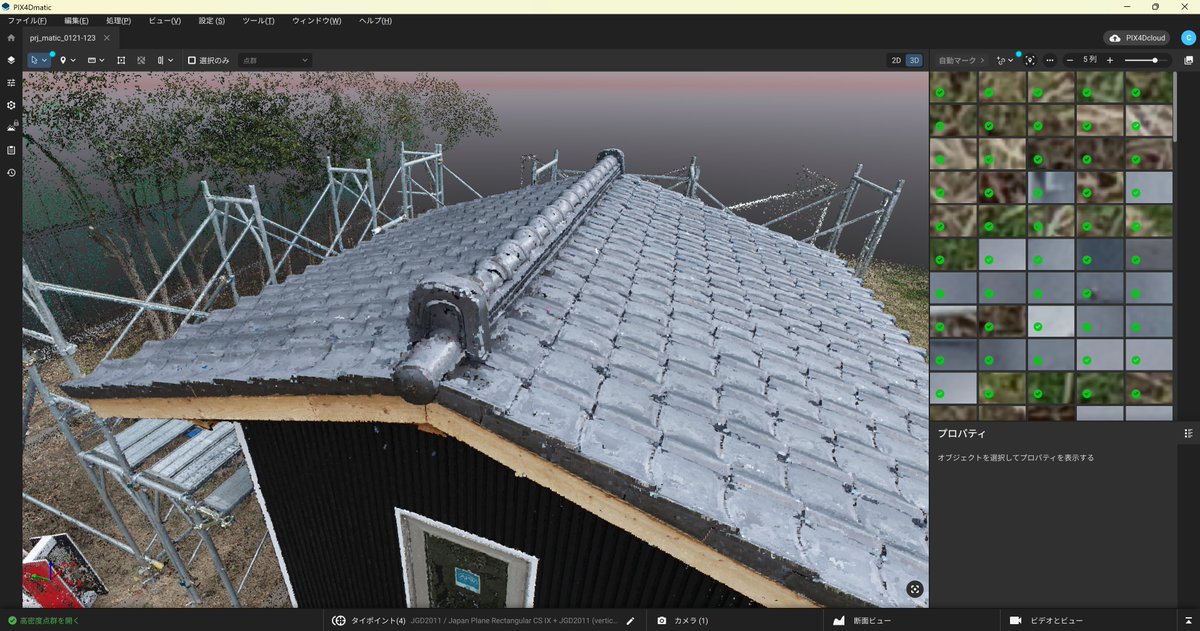
Task: Open the report clipboard icon in sidebar
Action: 11,150
